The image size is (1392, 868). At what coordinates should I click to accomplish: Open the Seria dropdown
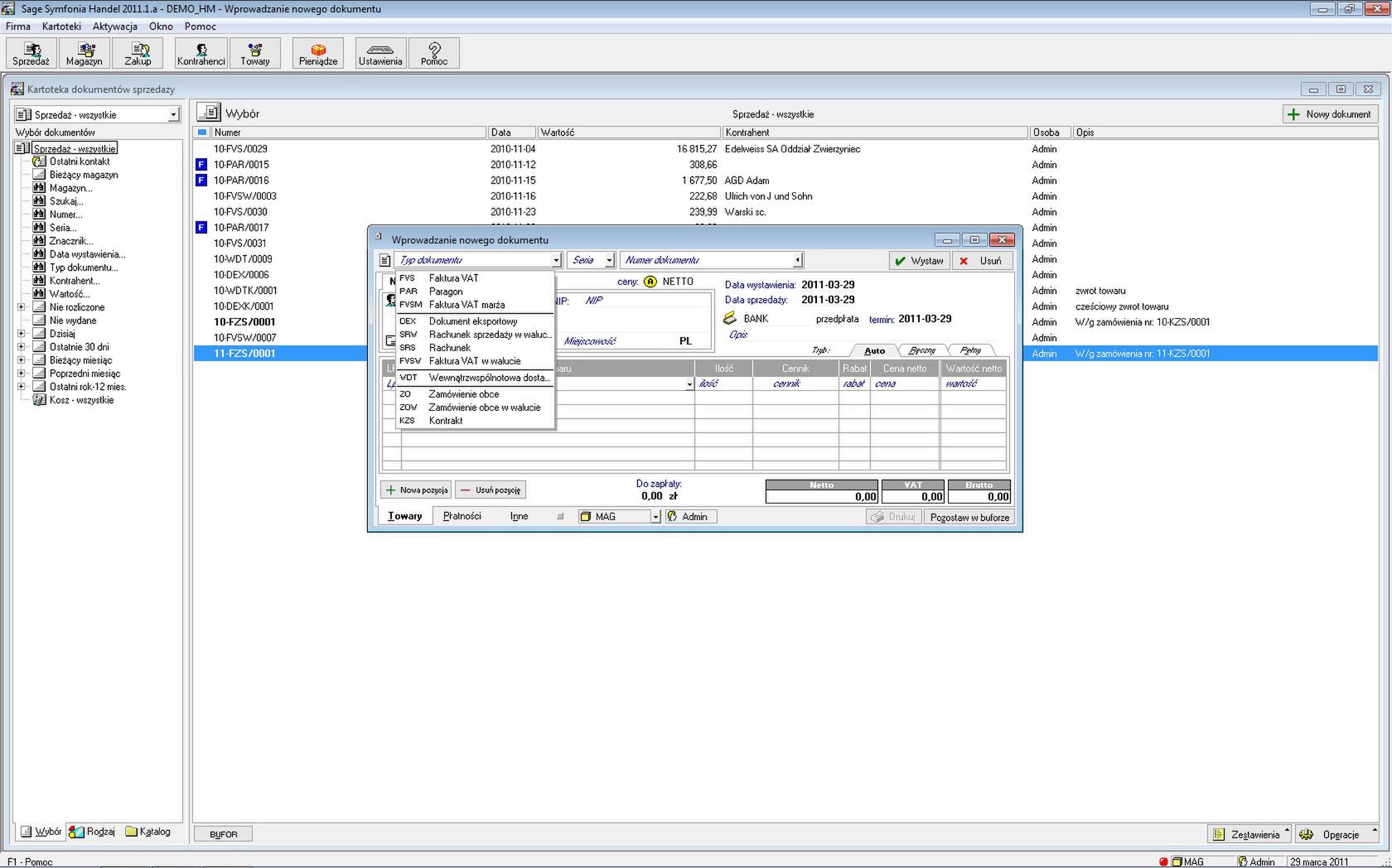[609, 260]
